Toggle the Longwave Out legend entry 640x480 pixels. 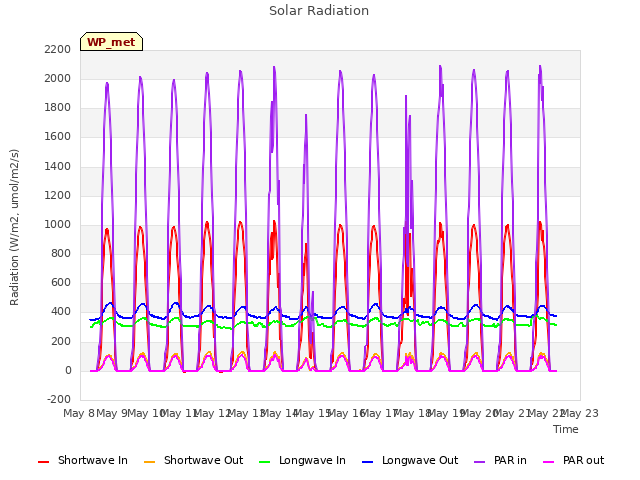click(410, 460)
